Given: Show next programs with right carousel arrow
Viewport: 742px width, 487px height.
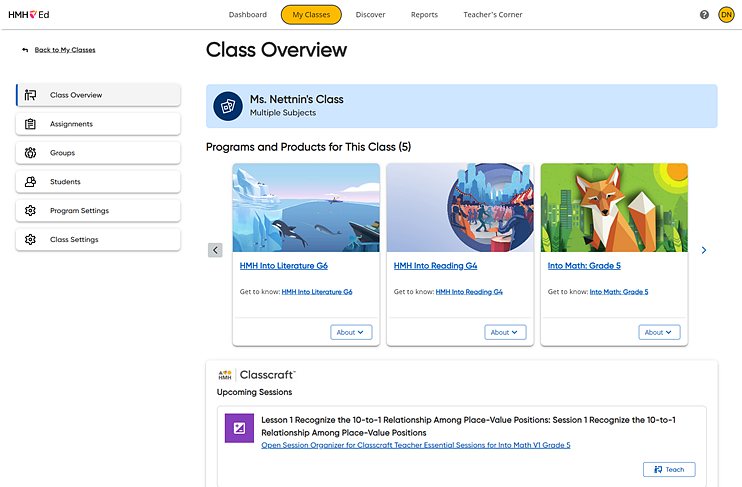Looking at the screenshot, I should coord(704,250).
